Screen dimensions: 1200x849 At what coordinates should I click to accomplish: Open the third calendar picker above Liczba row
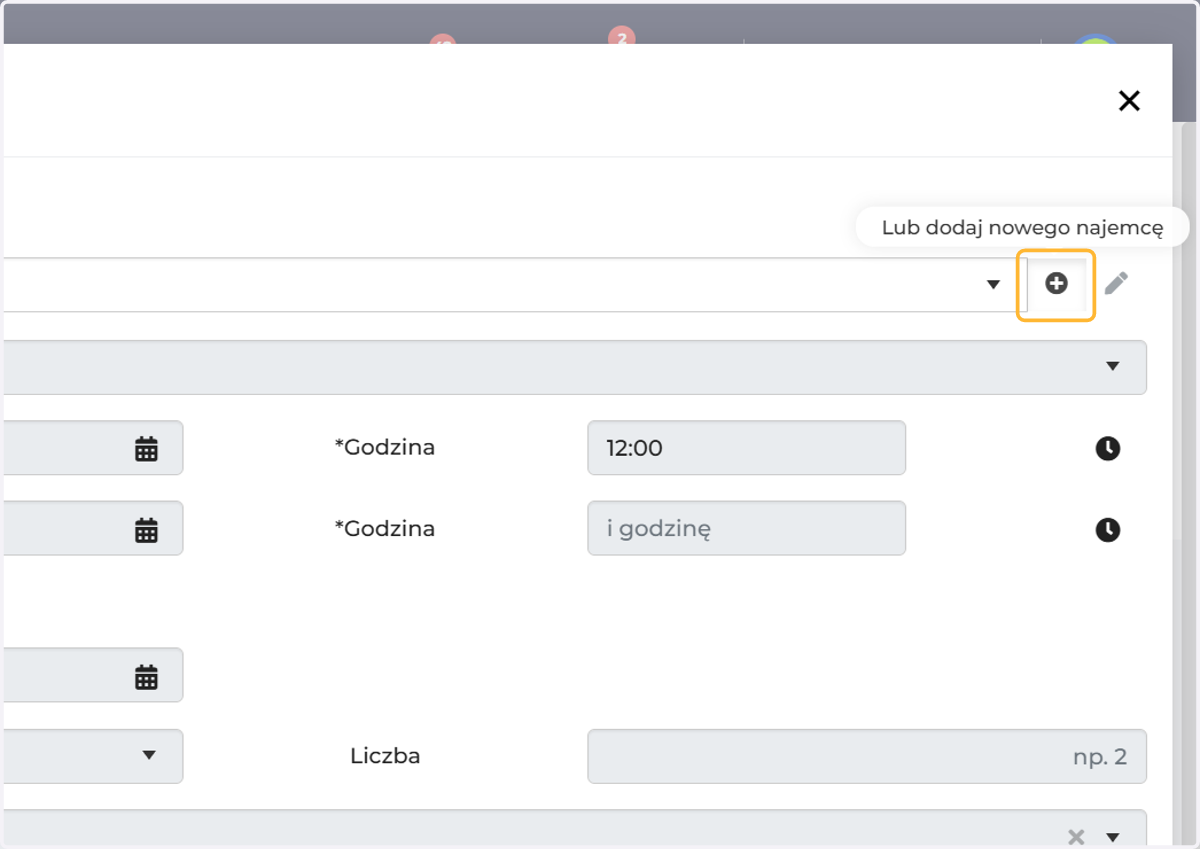(146, 676)
